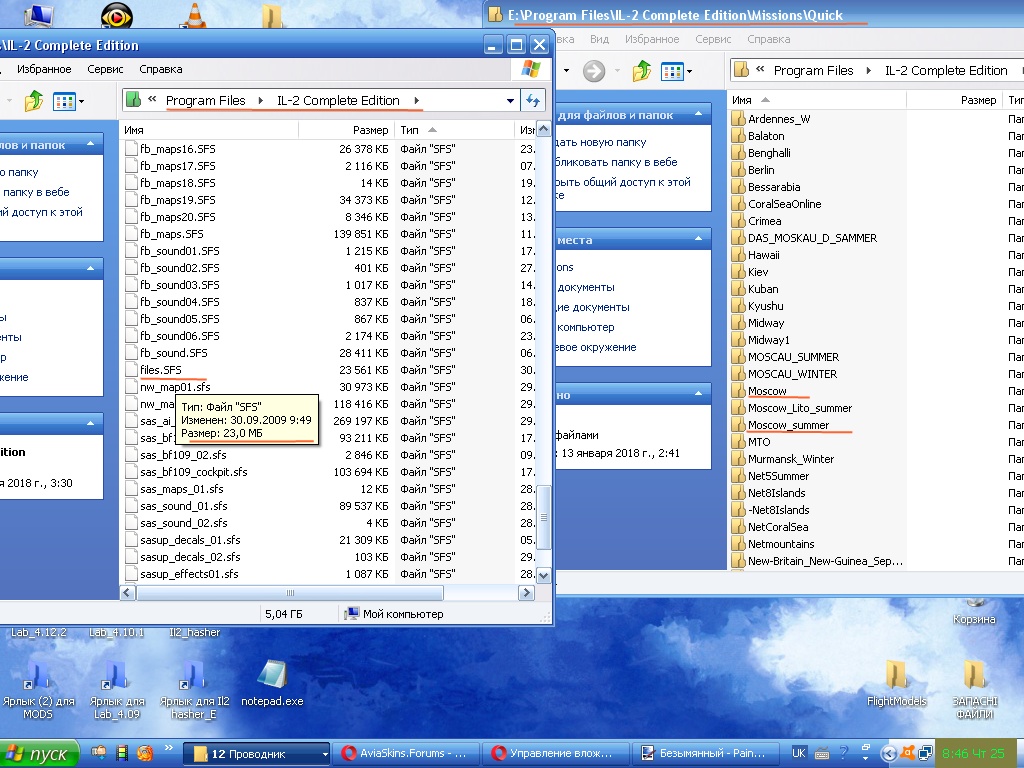
Task: Select file files.SFS
Action: (161, 370)
